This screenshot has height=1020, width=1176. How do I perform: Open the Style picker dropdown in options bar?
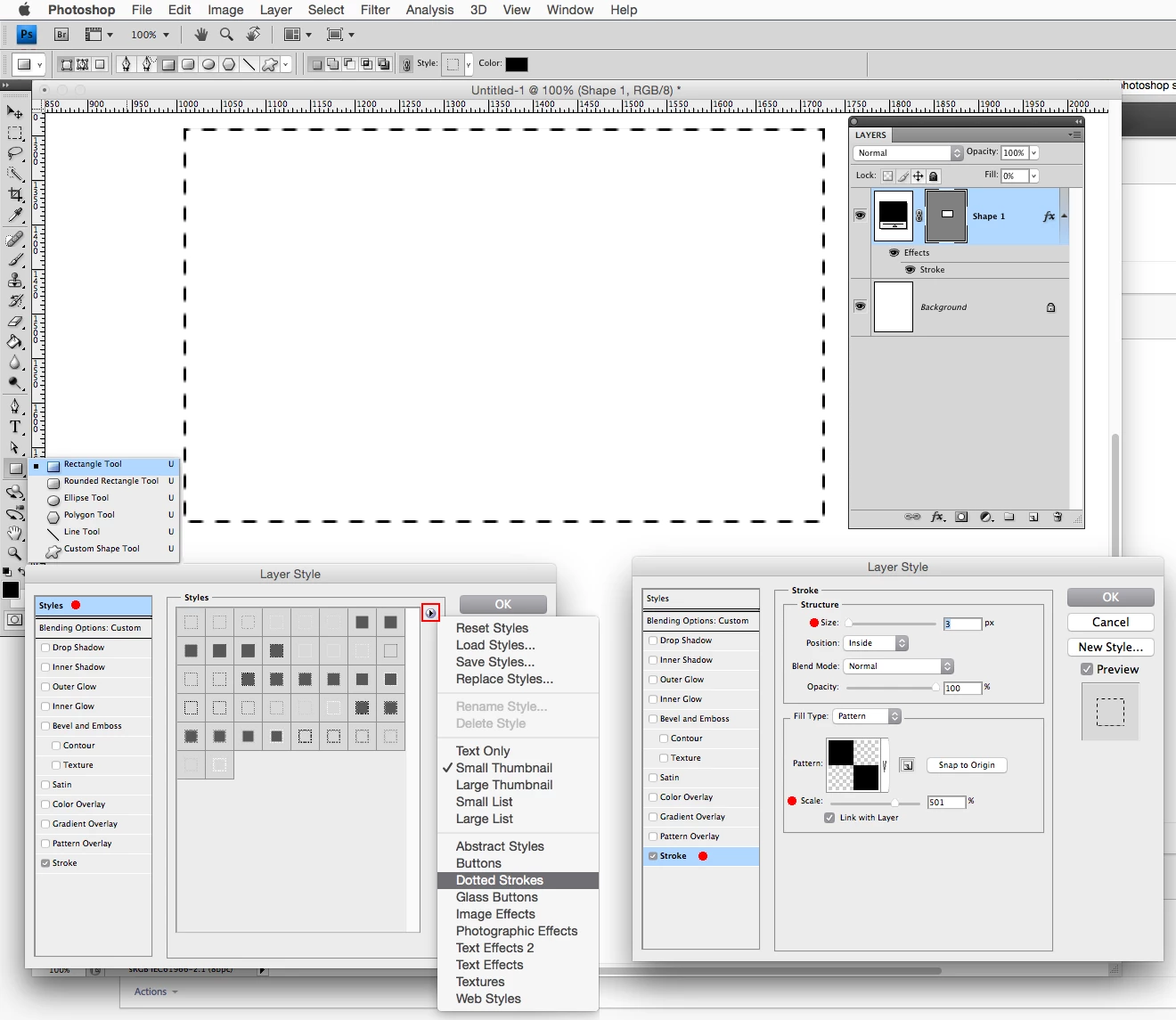(468, 64)
